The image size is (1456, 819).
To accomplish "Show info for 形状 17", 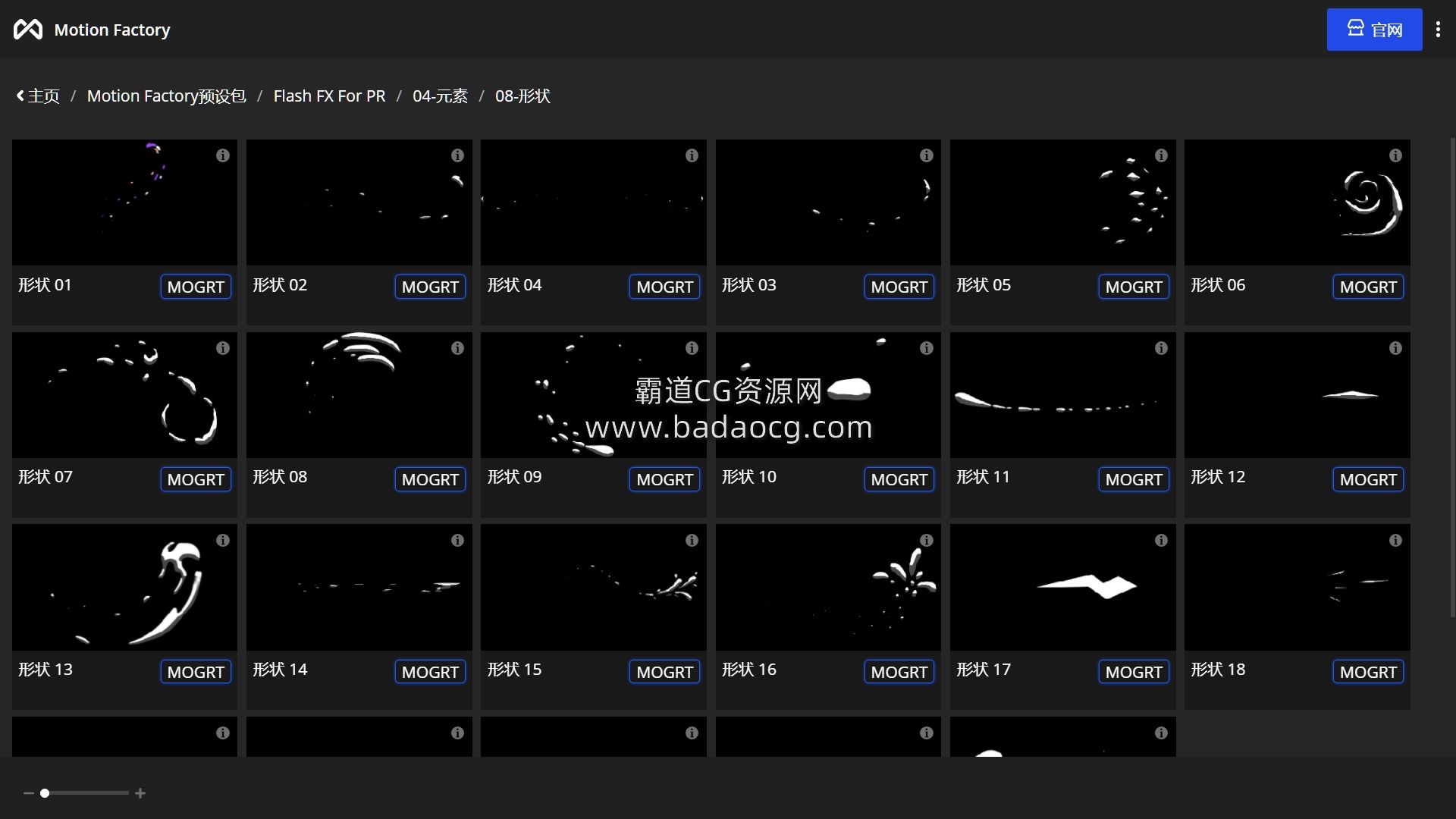I will coord(1161,541).
